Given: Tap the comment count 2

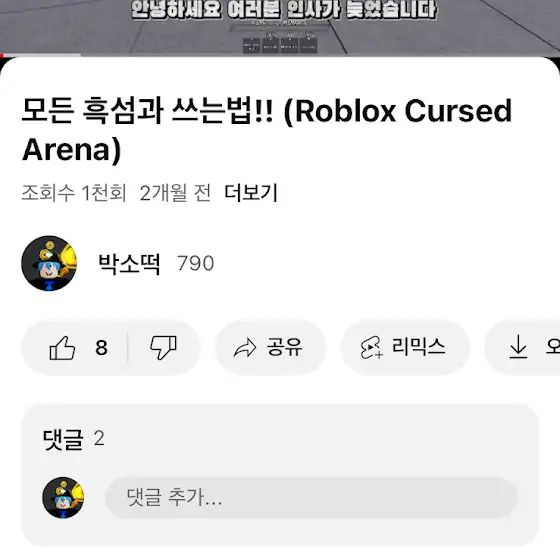Looking at the screenshot, I should tap(99, 438).
